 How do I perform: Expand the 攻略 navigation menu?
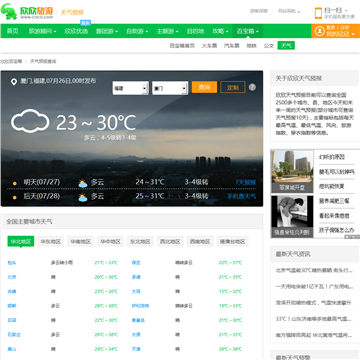coord(220,31)
